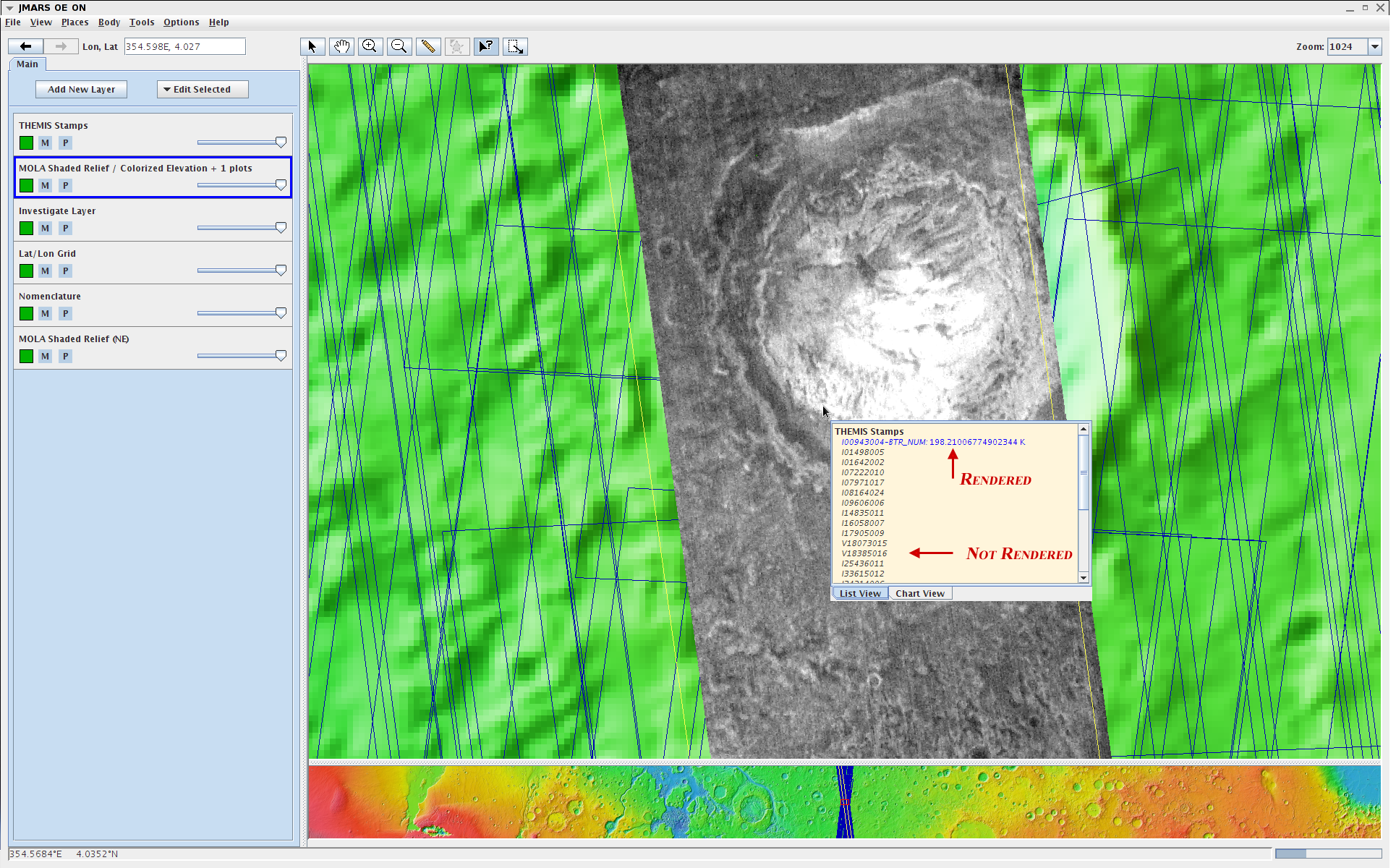1396x868 pixels.
Task: Select the investigate pointer tool
Action: pyautogui.click(x=487, y=47)
